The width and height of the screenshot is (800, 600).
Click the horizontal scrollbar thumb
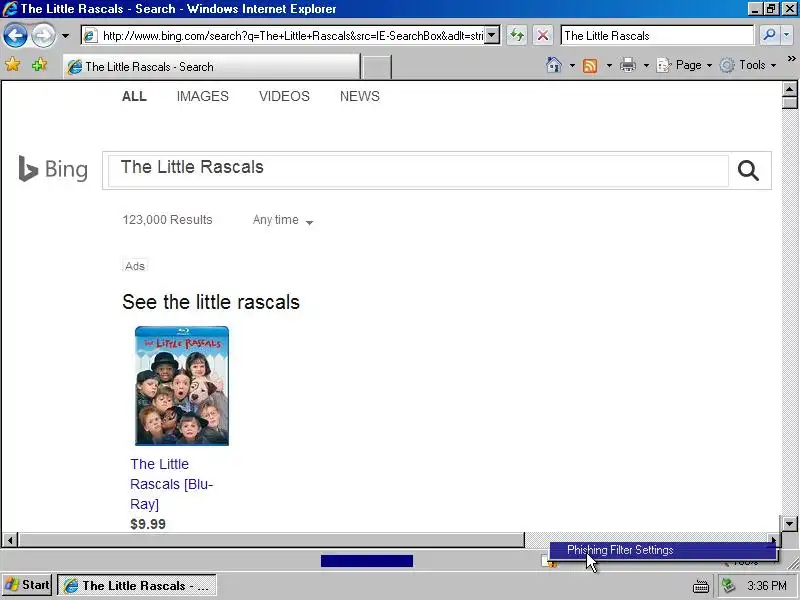[271, 540]
